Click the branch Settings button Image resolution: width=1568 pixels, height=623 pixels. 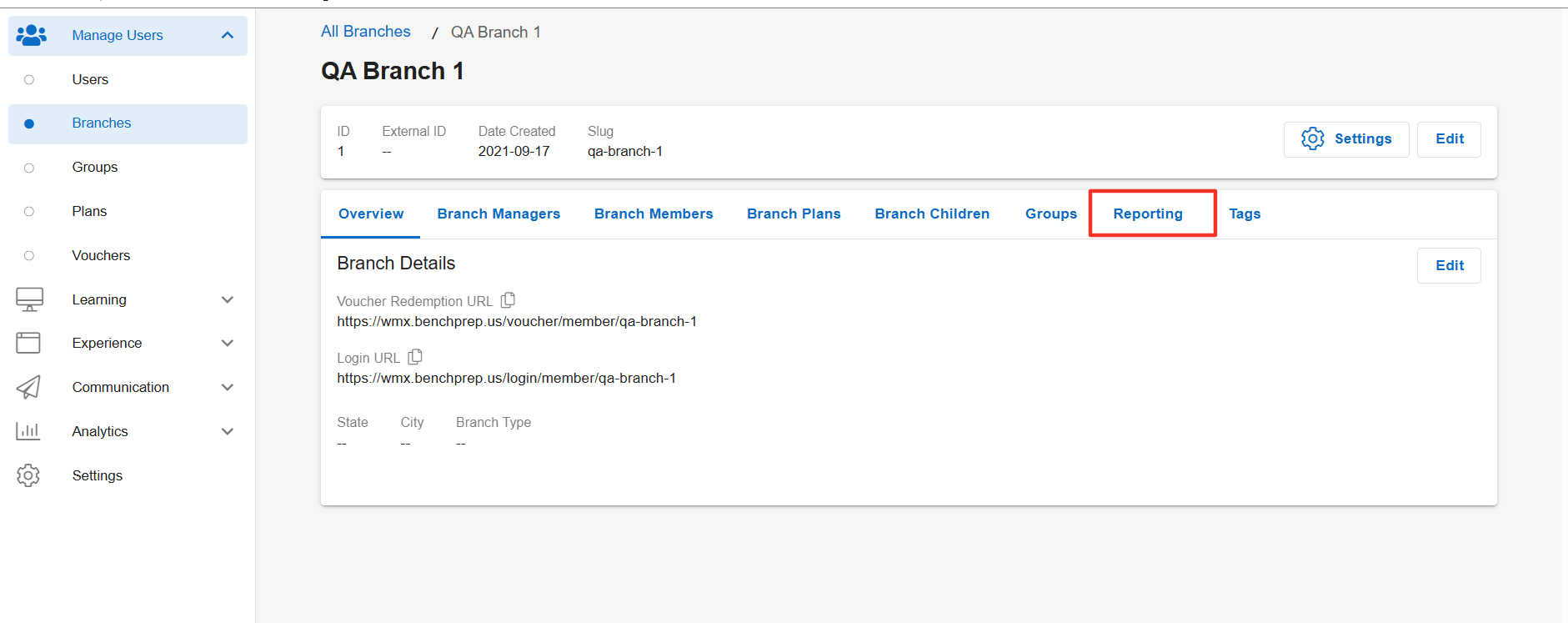[1346, 139]
